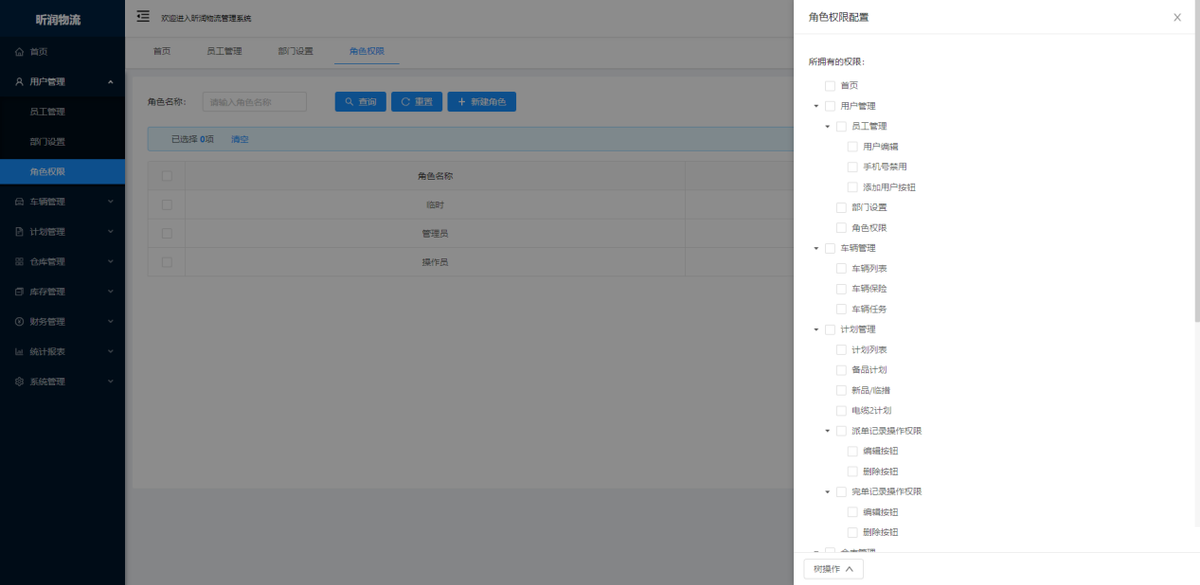Image resolution: width=1200 pixels, height=585 pixels.
Task: Enable the 员工管理 permission checkbox
Action: click(841, 126)
